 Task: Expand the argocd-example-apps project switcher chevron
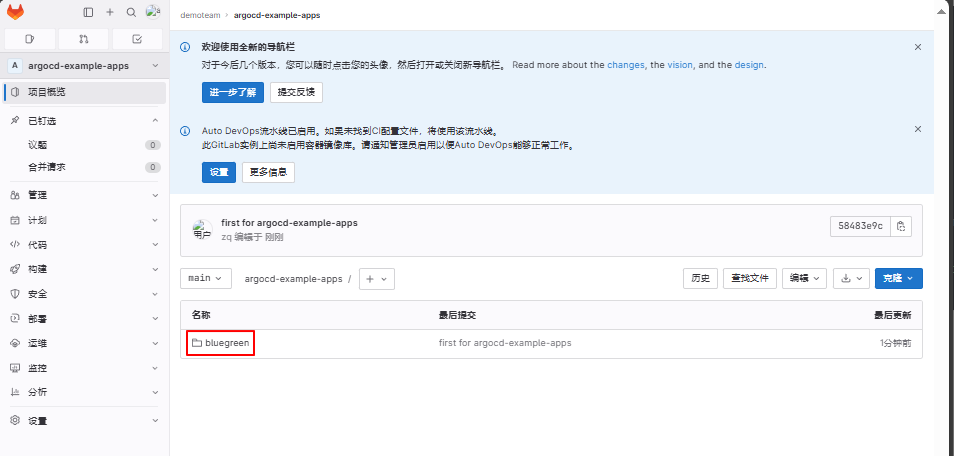coord(155,66)
